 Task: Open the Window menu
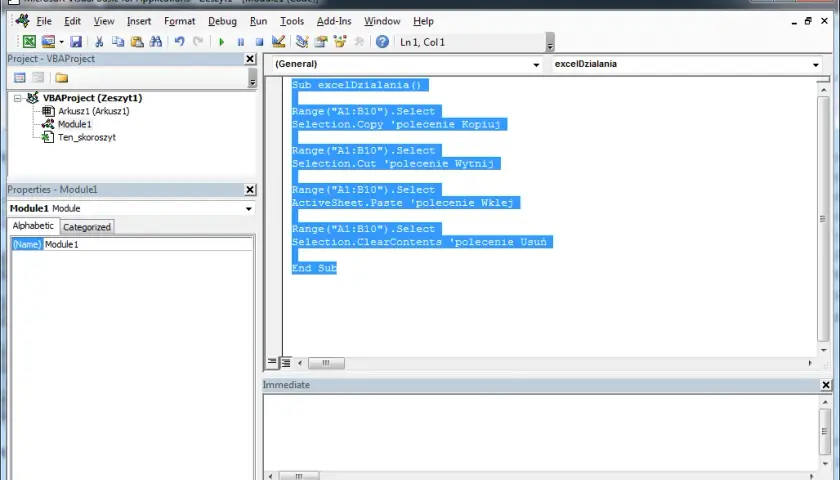[382, 21]
